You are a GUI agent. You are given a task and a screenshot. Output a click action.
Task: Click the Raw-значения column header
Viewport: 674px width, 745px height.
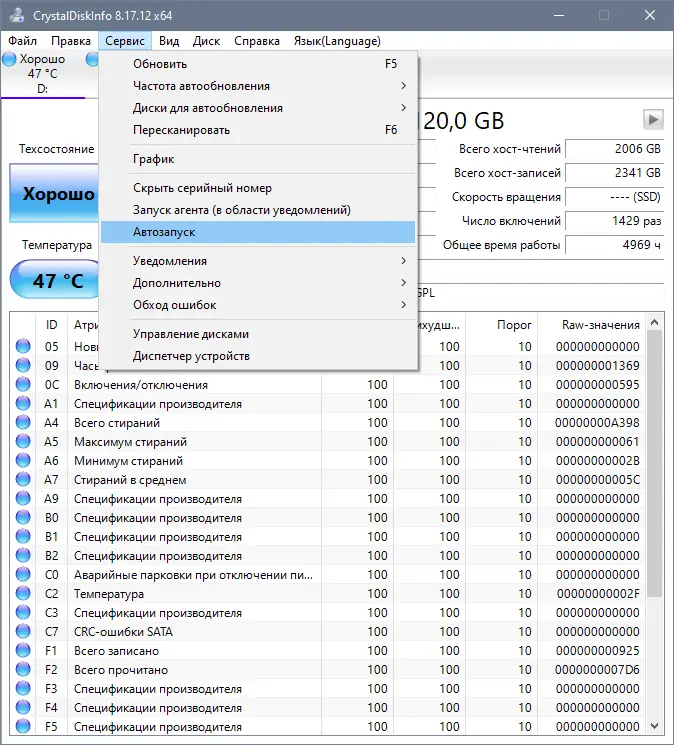point(592,325)
